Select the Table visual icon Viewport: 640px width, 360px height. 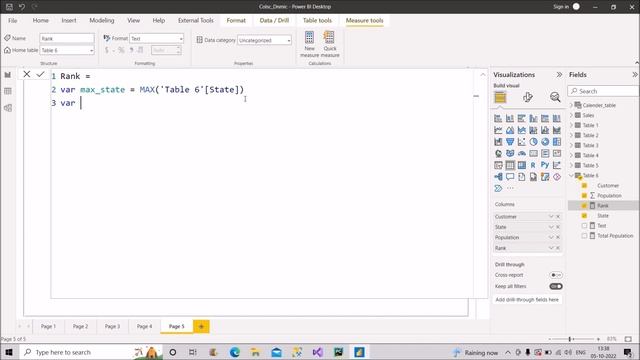[x=510, y=165]
